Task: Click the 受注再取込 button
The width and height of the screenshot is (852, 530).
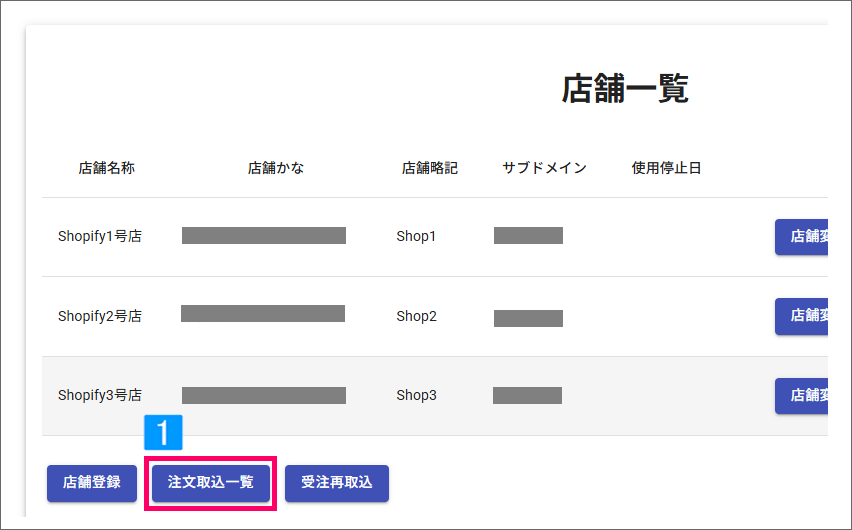Action: click(x=337, y=483)
